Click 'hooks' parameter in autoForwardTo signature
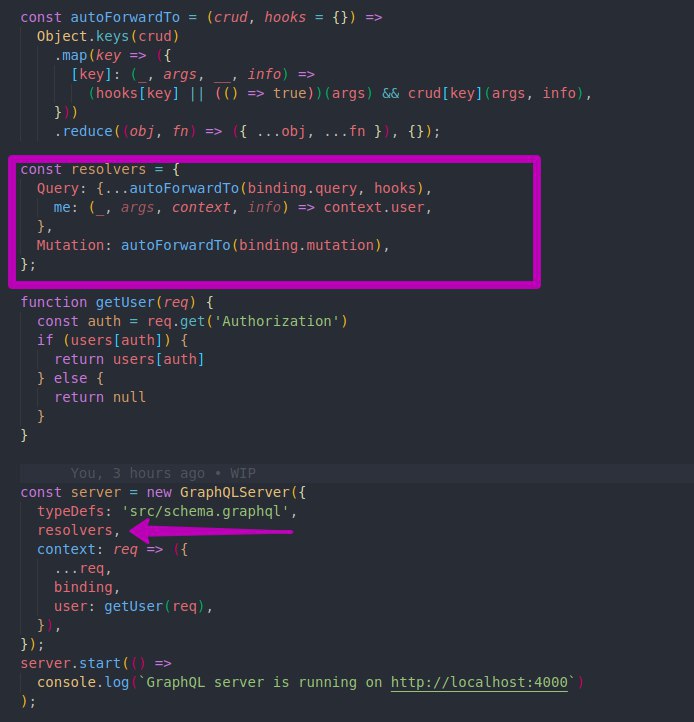The height and width of the screenshot is (722, 694). pos(285,17)
